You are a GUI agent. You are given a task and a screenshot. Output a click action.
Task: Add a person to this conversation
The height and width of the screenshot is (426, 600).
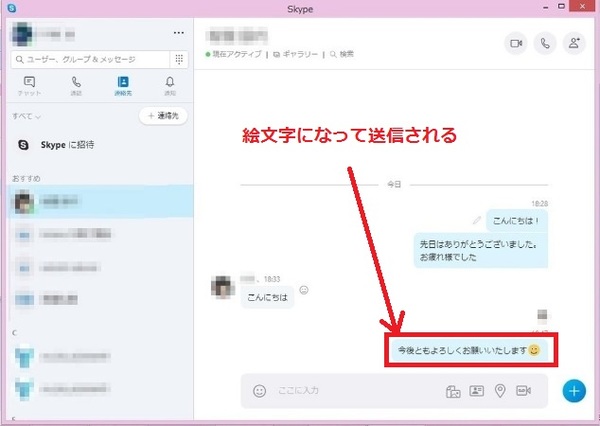574,43
